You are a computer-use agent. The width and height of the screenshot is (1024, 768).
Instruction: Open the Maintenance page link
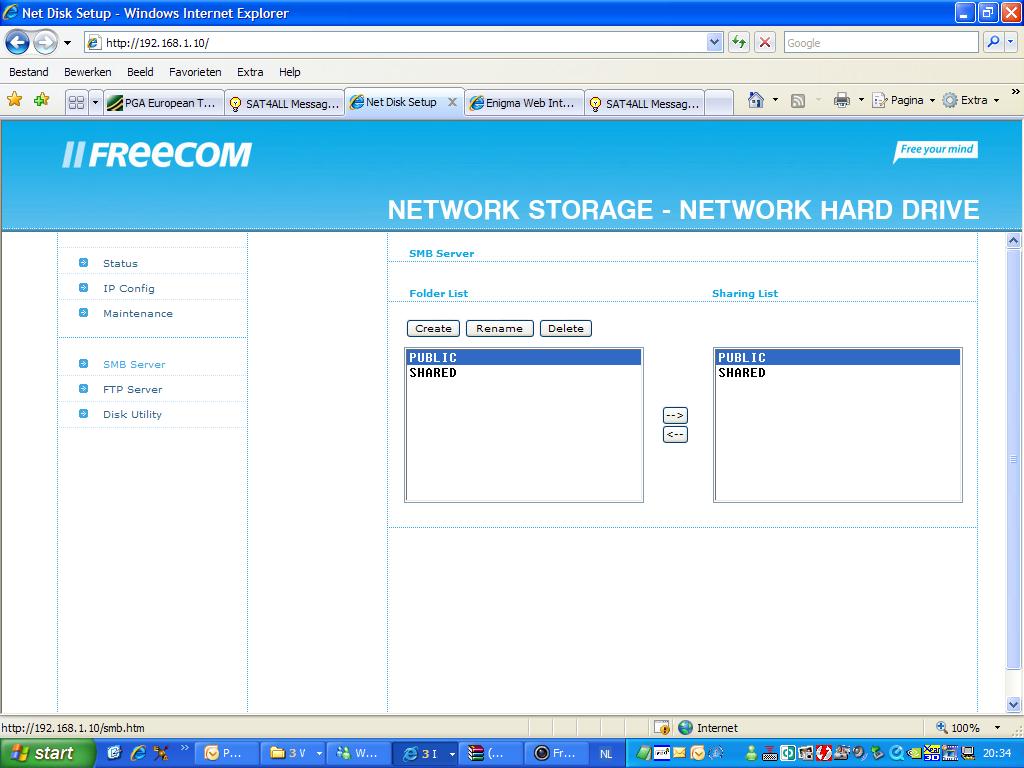[138, 313]
